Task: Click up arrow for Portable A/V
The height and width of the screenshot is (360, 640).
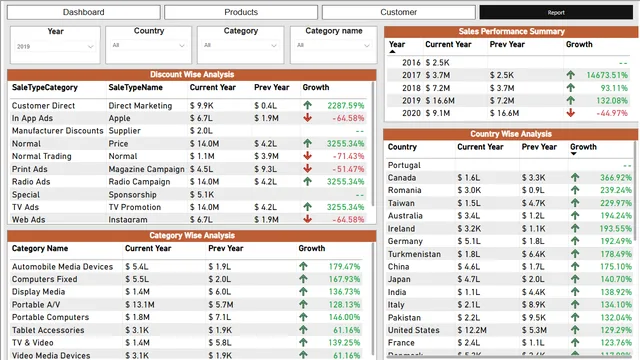Action: pos(303,304)
